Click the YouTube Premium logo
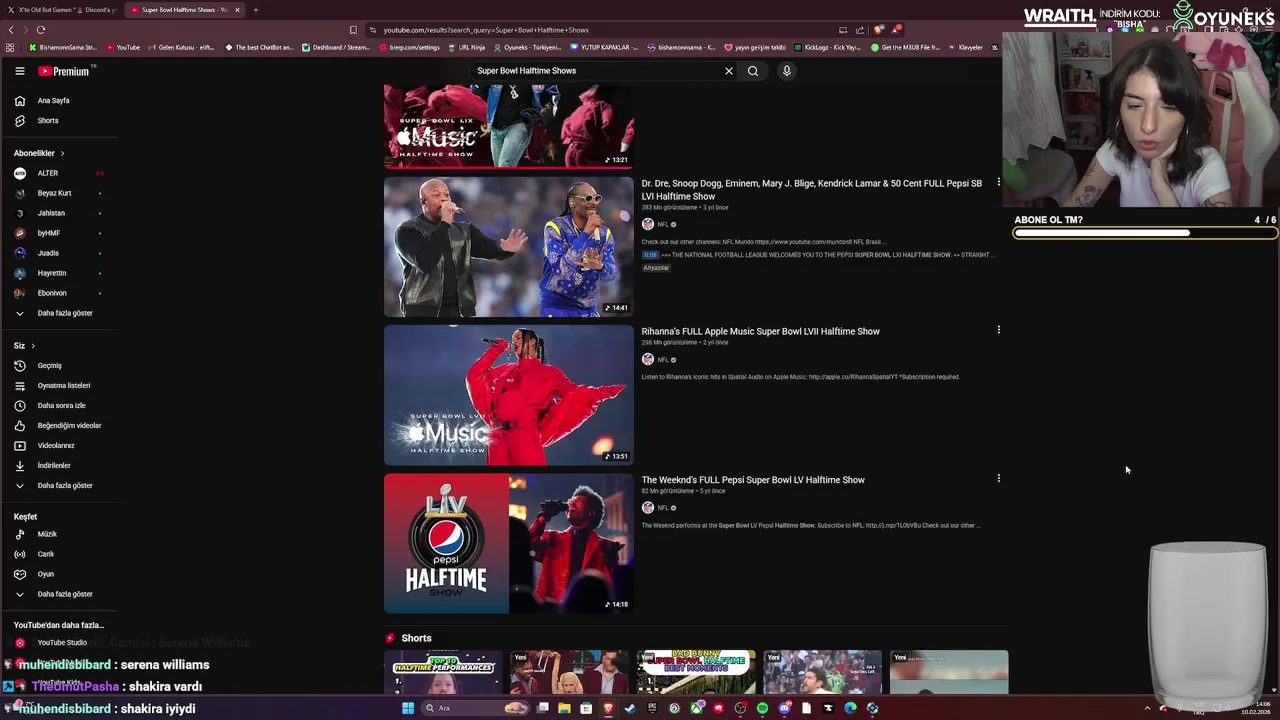 [x=65, y=71]
